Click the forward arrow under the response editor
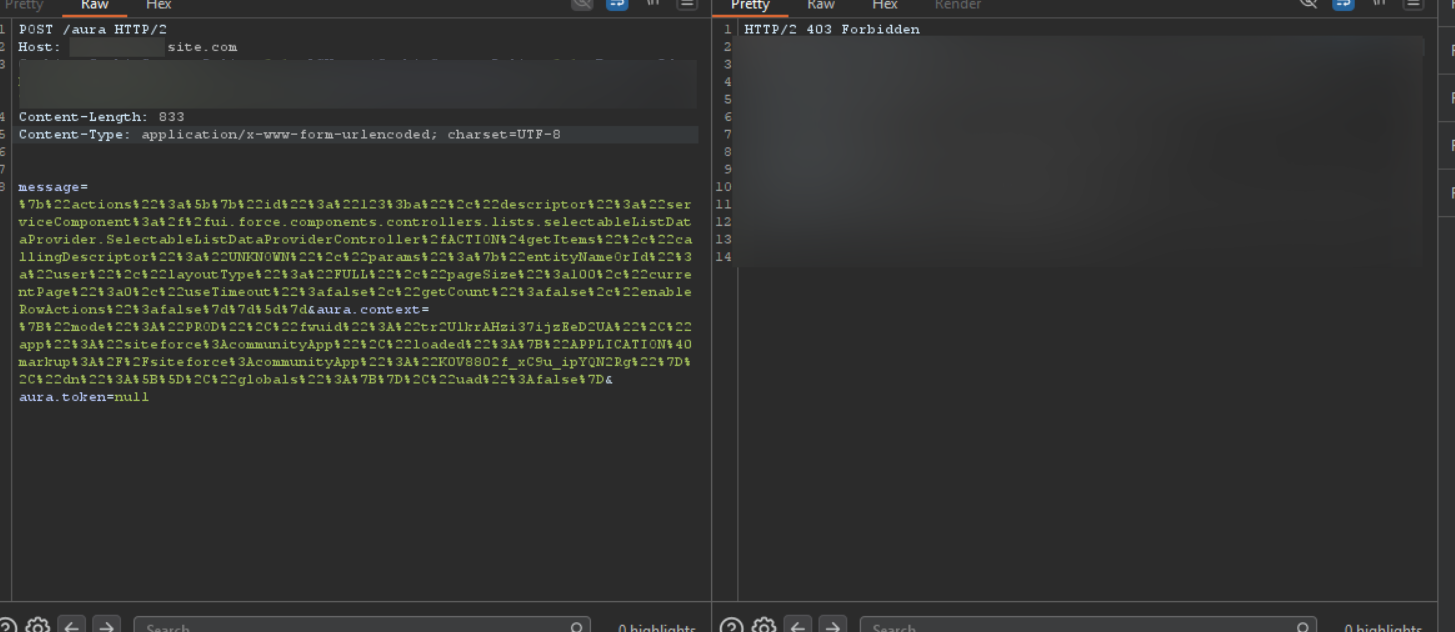This screenshot has width=1455, height=632. pos(833,626)
